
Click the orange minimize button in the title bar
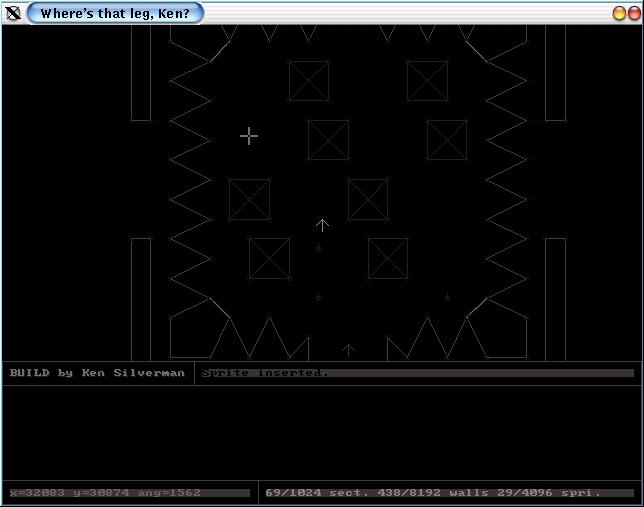click(x=619, y=13)
